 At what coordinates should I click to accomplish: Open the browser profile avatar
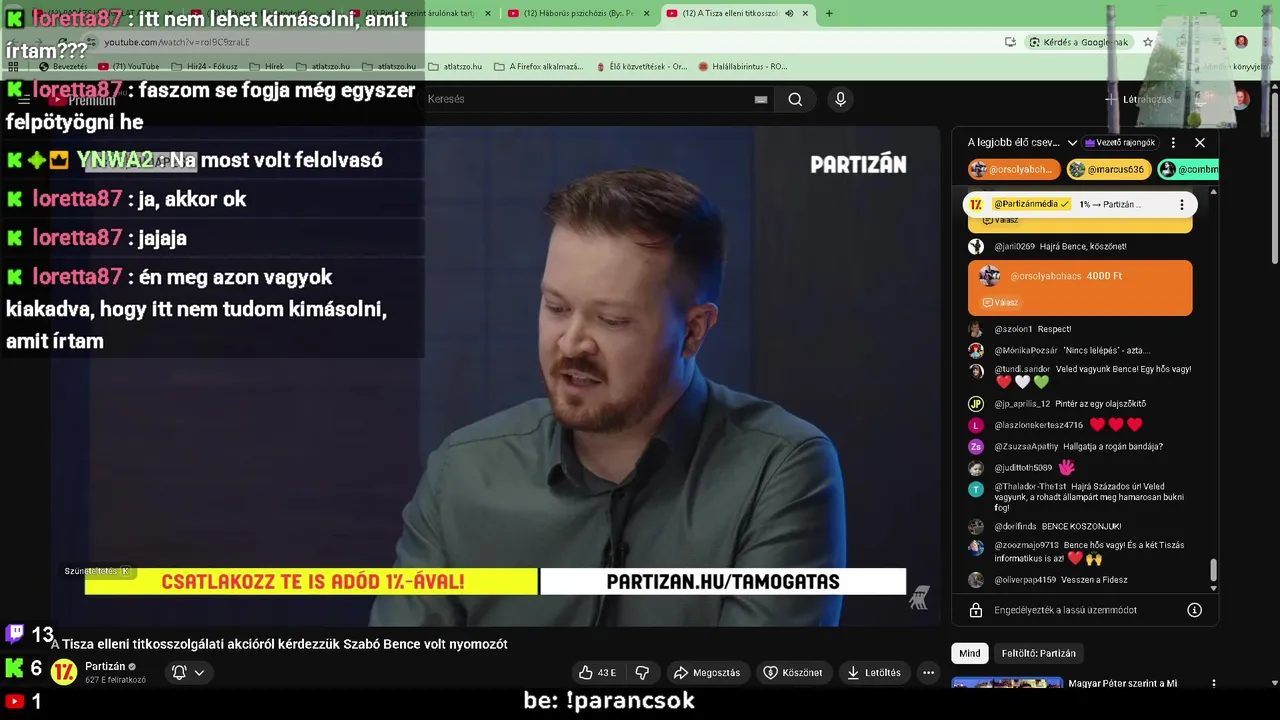1241,42
